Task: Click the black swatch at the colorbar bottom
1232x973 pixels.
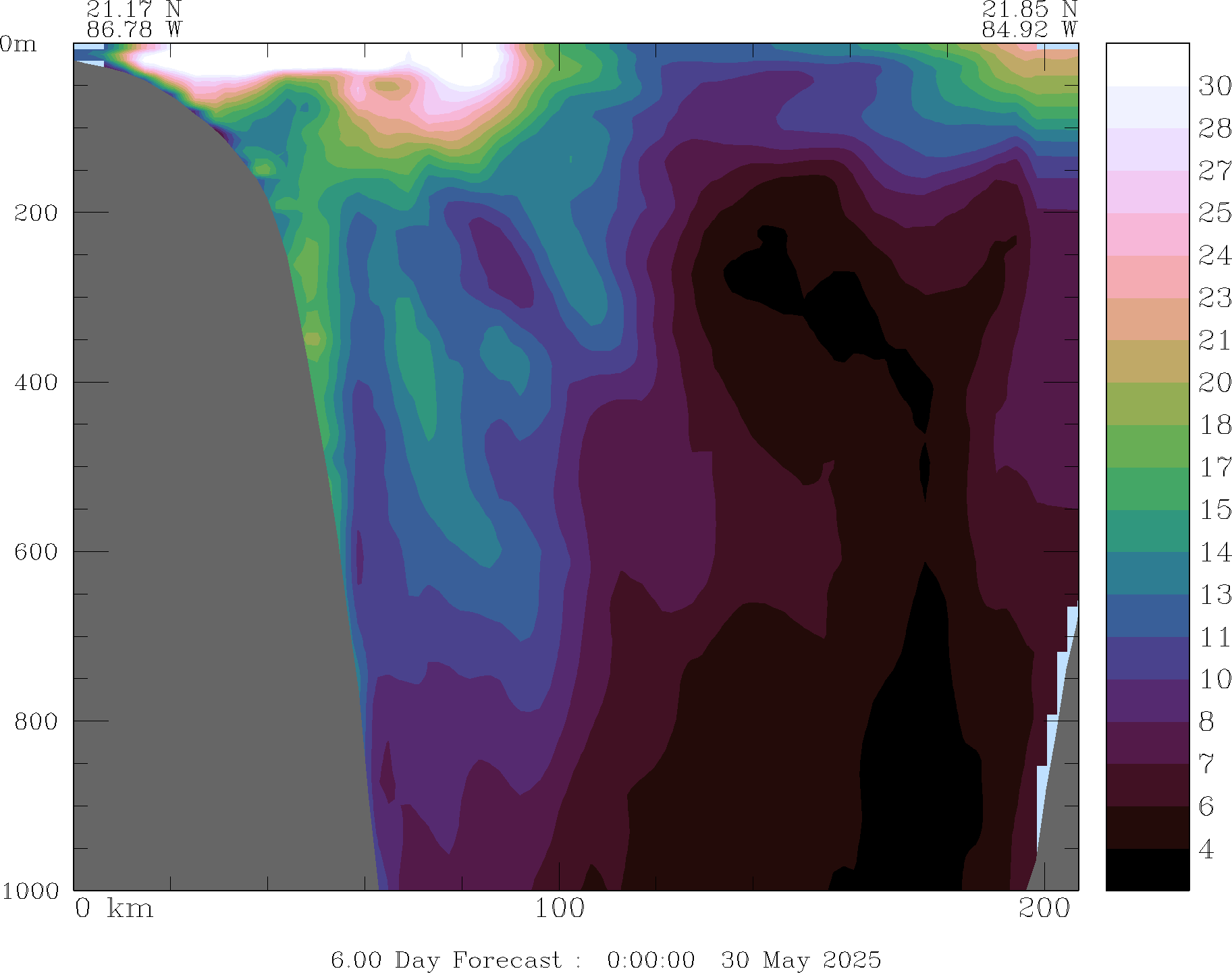Action: [x=1147, y=870]
